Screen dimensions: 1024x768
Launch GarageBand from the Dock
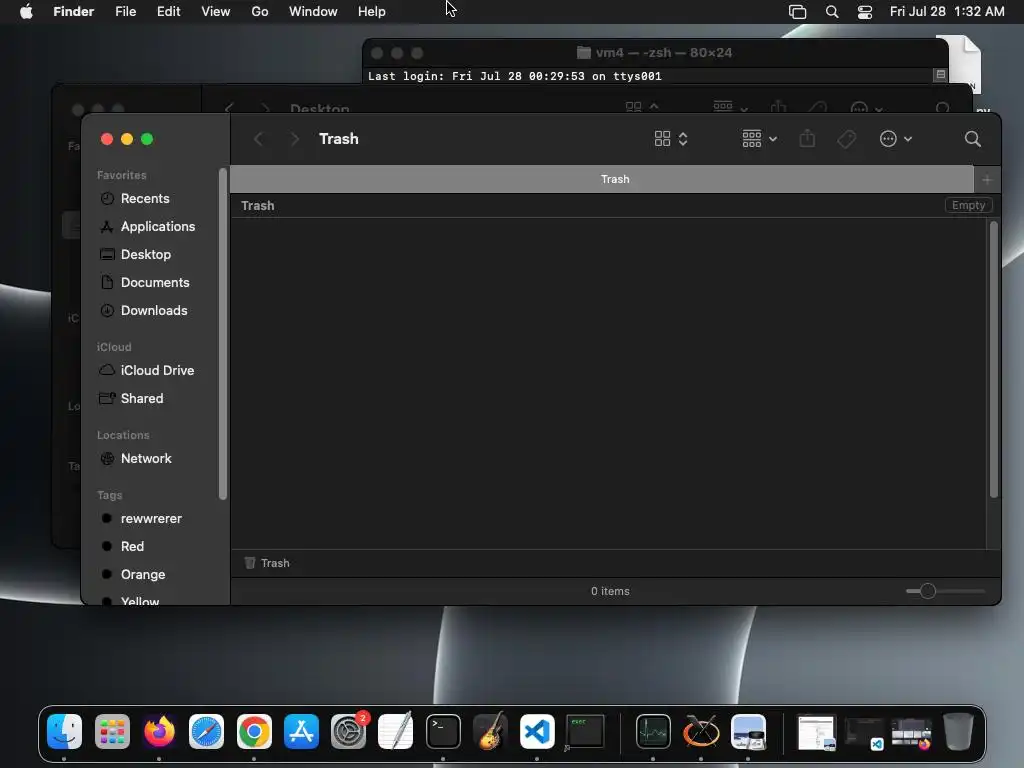490,731
